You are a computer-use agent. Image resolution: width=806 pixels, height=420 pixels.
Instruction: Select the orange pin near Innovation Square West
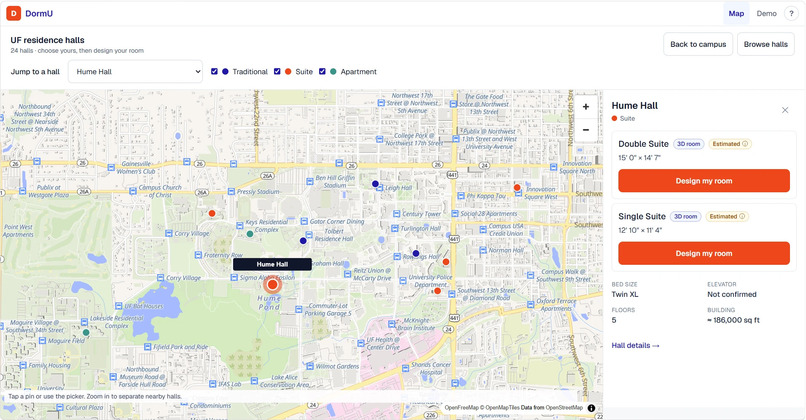517,188
